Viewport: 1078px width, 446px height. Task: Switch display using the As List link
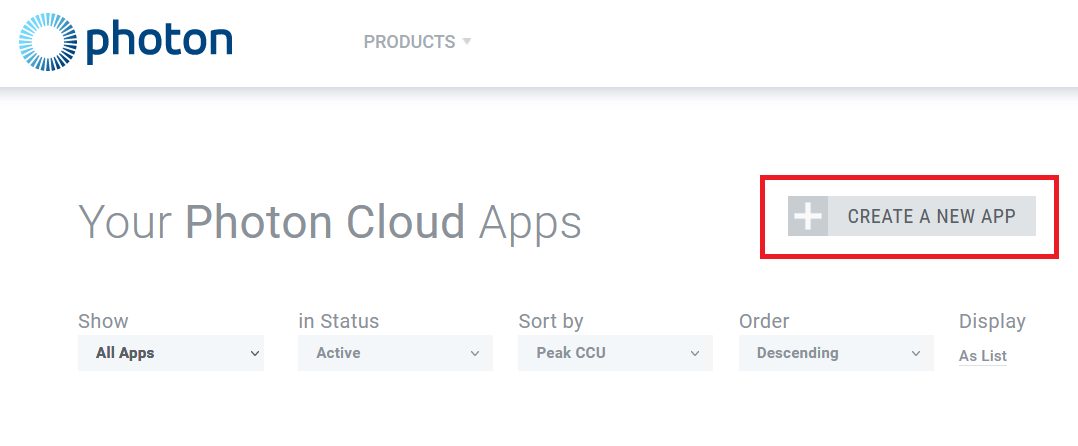[983, 356]
